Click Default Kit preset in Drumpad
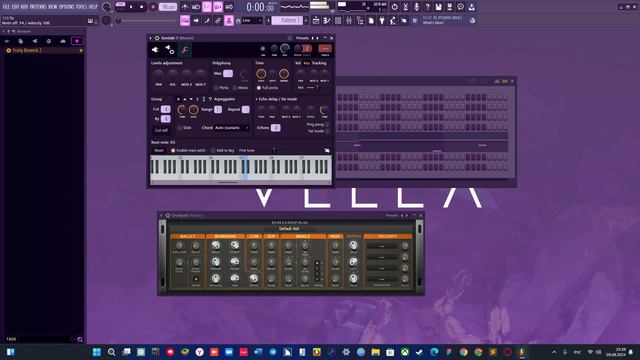The height and width of the screenshot is (360, 640). [x=289, y=229]
